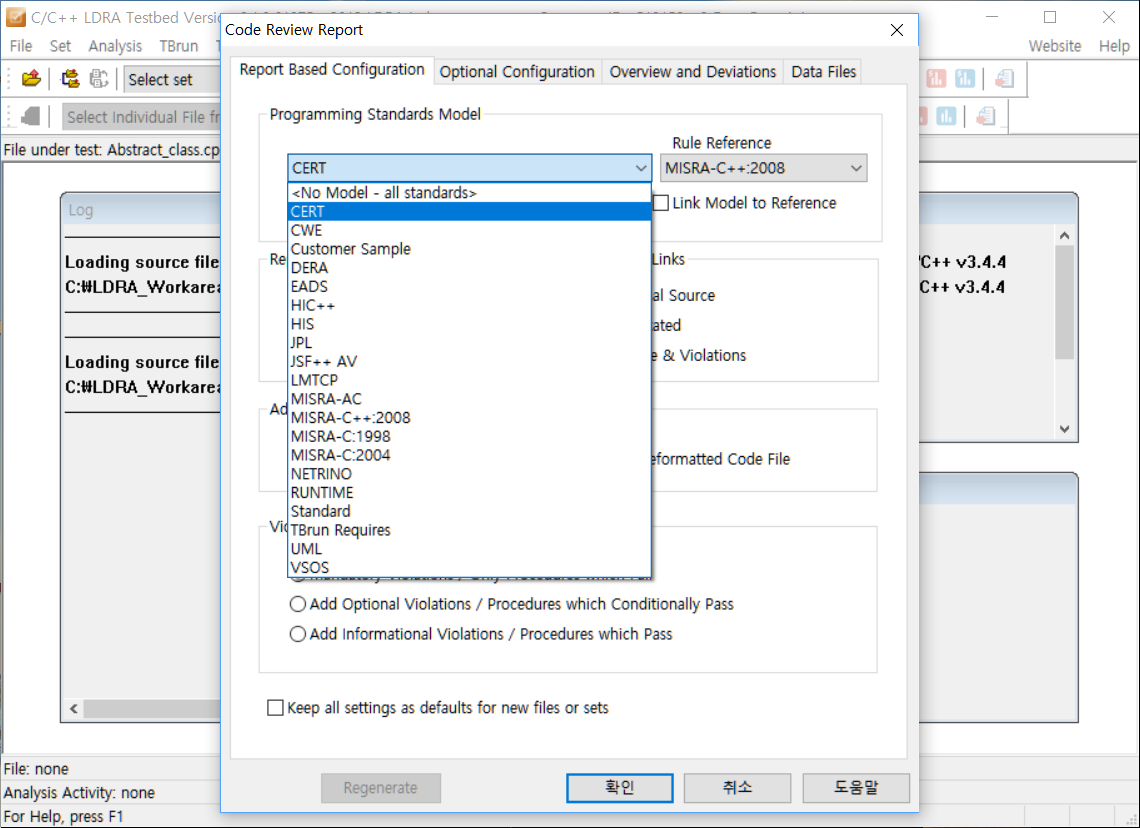Viewport: 1140px width, 828px height.
Task: Select Add Optional Violations radio option
Action: 297,604
